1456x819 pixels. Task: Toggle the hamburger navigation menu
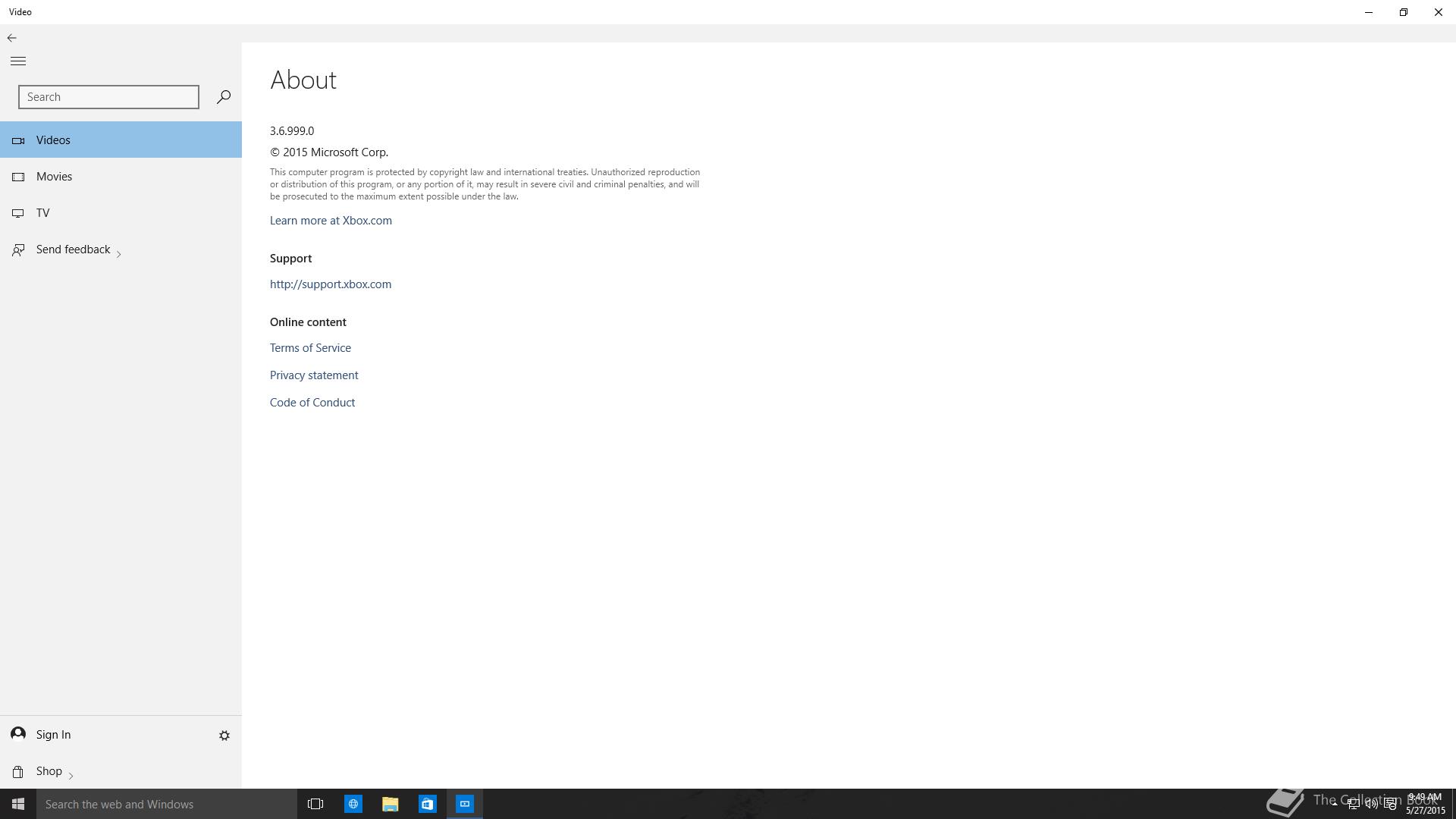18,61
